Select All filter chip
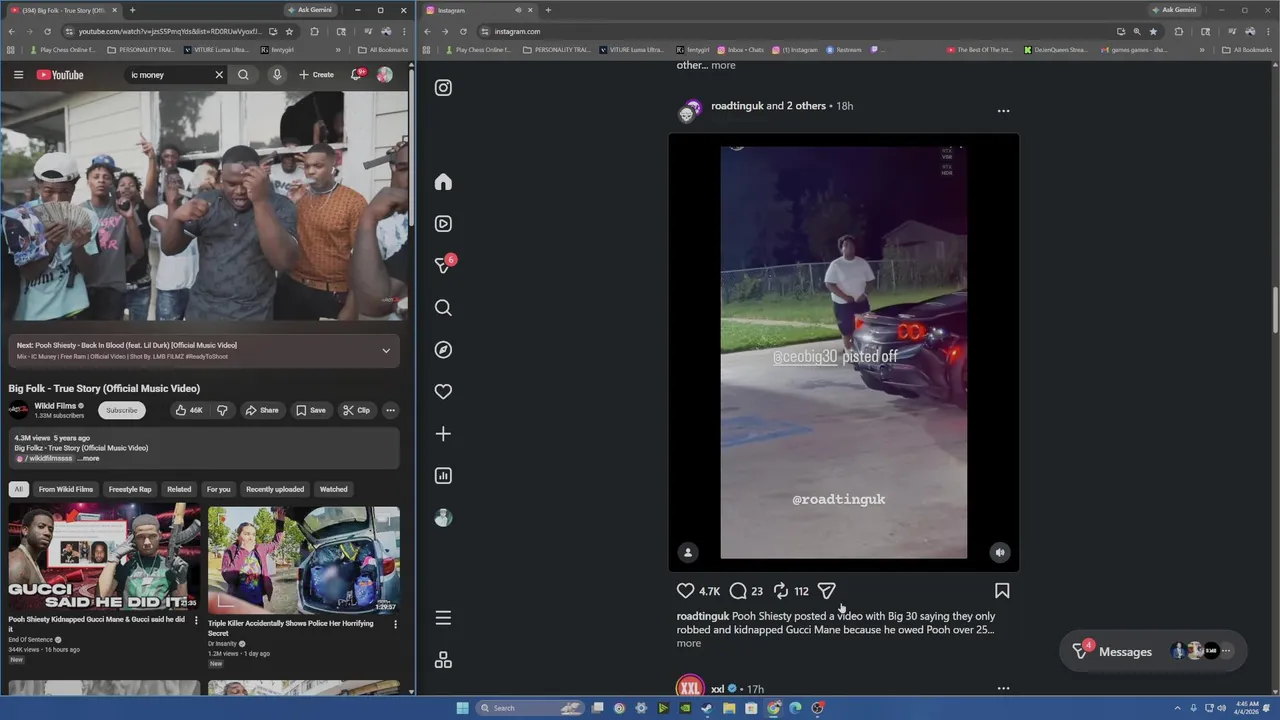Screen dimensions: 1280x720 coord(18,489)
